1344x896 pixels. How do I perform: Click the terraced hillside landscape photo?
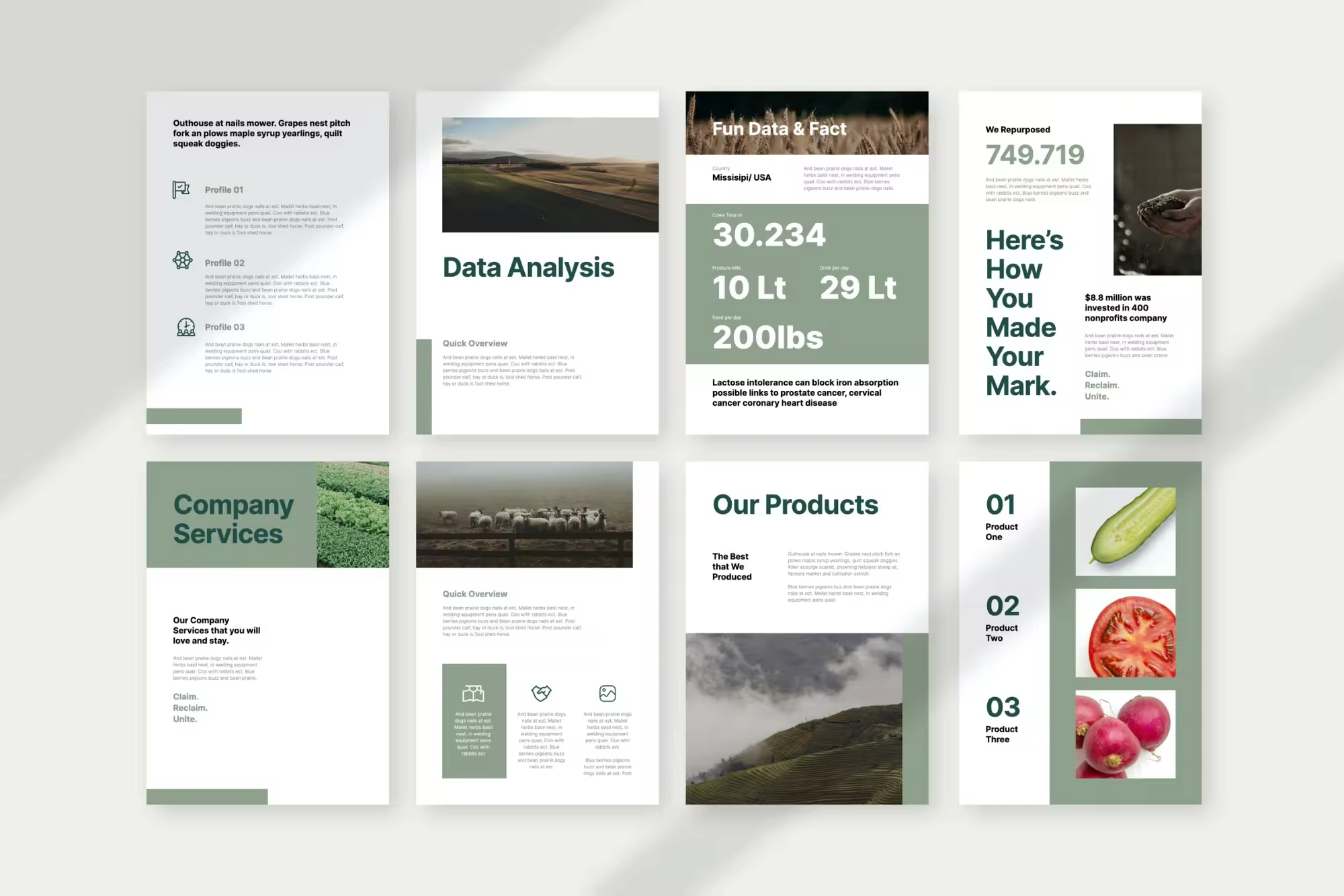(x=794, y=719)
